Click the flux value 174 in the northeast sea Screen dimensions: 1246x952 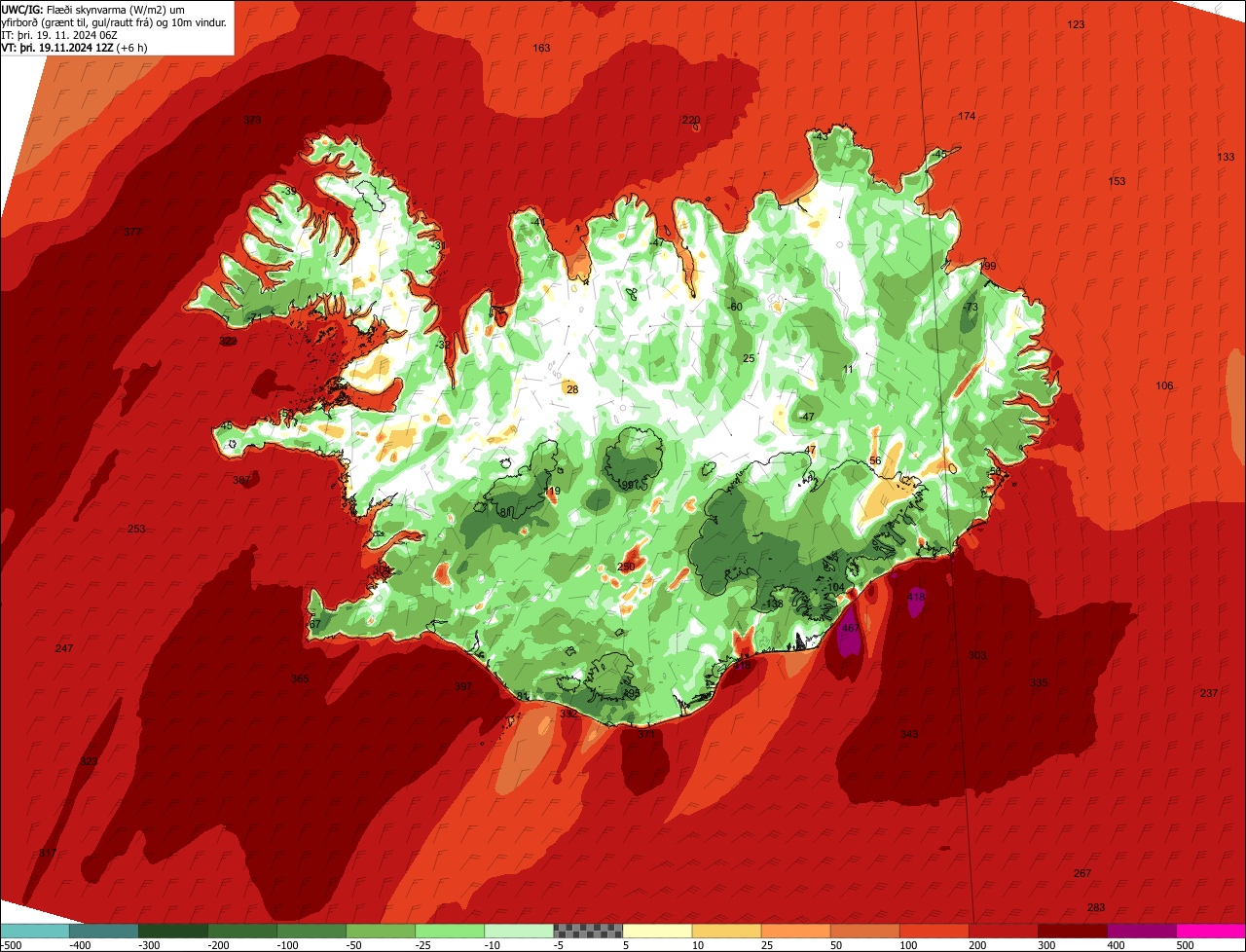coord(967,117)
